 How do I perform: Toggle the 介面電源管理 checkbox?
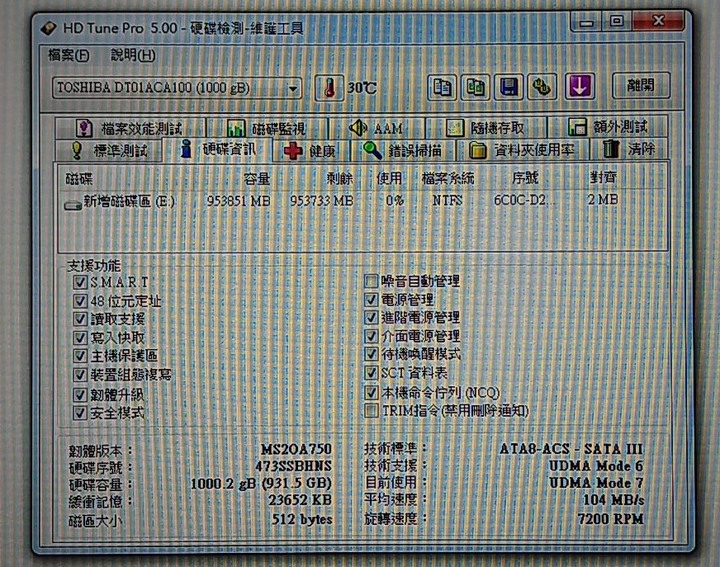click(x=371, y=336)
